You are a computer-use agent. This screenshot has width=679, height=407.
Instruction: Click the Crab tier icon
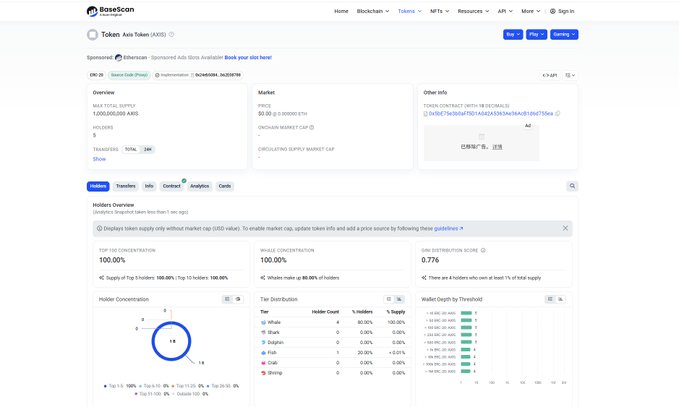click(263, 363)
